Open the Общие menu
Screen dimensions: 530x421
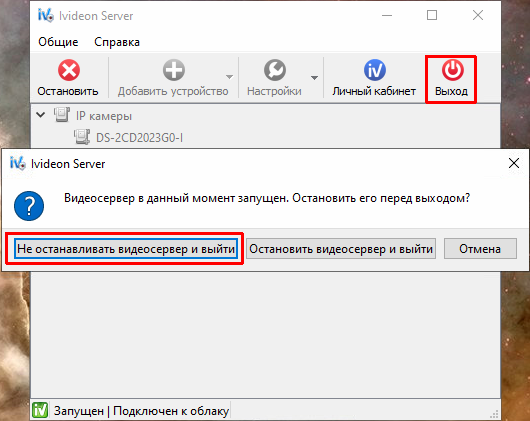coord(58,42)
